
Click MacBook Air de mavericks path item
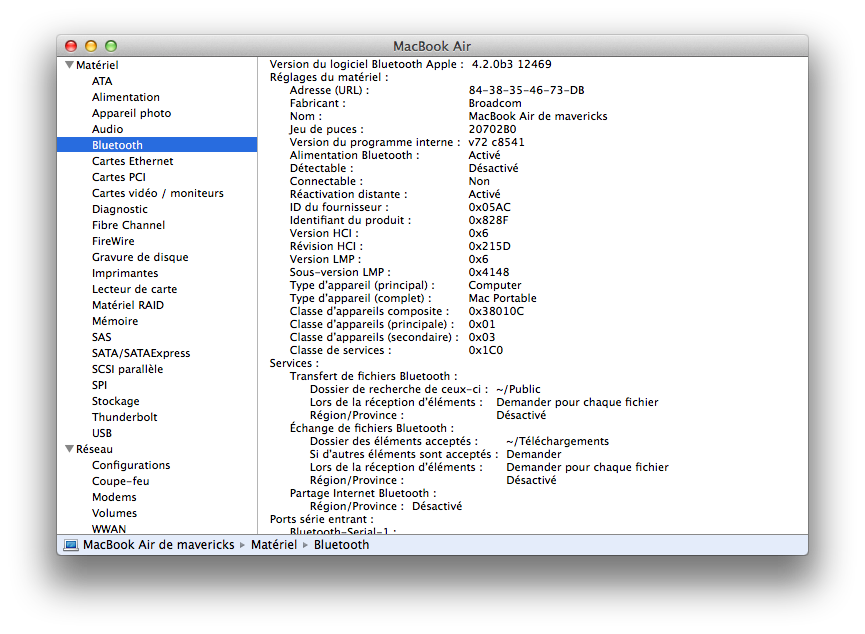[158, 545]
